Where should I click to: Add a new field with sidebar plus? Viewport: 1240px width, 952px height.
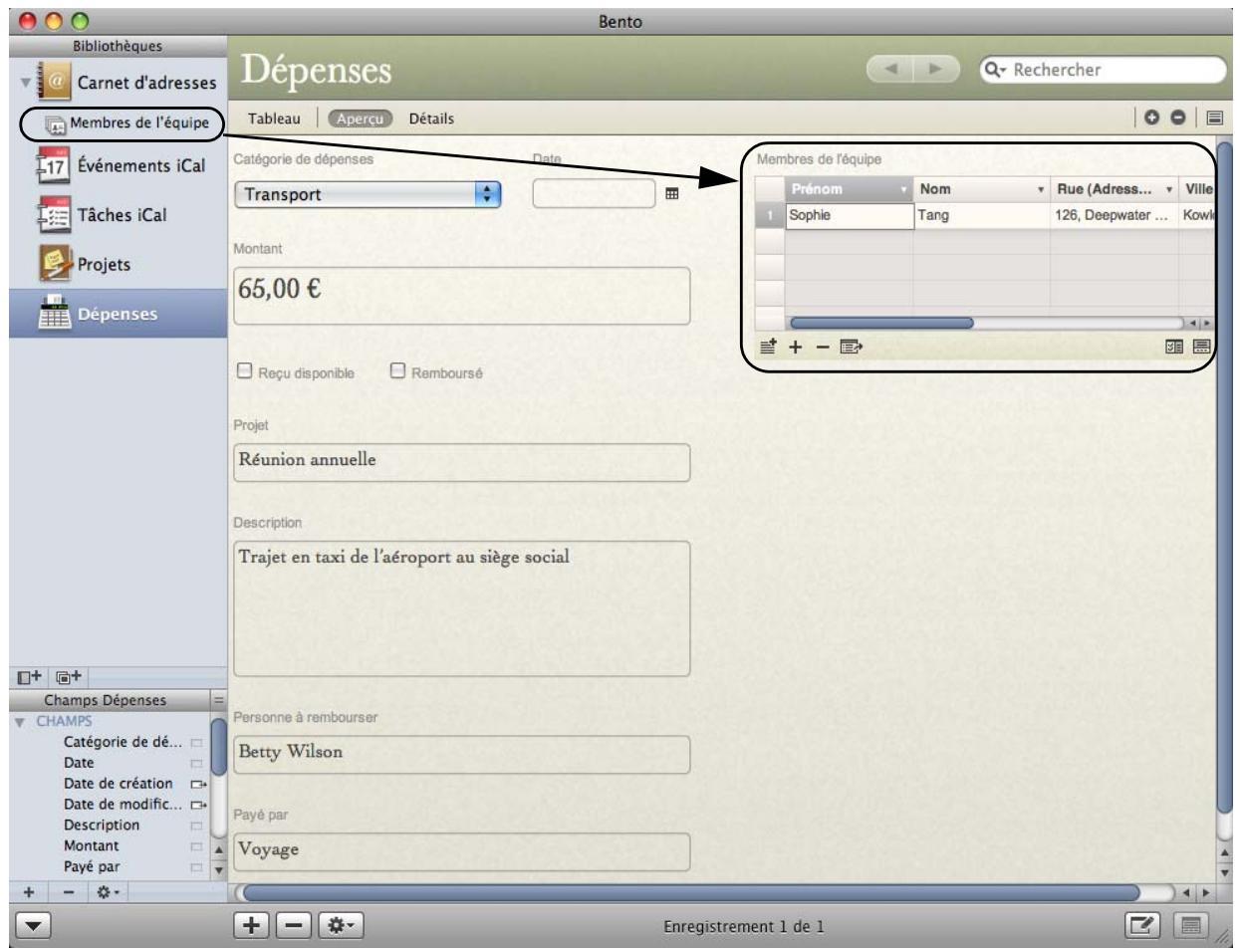click(x=29, y=892)
